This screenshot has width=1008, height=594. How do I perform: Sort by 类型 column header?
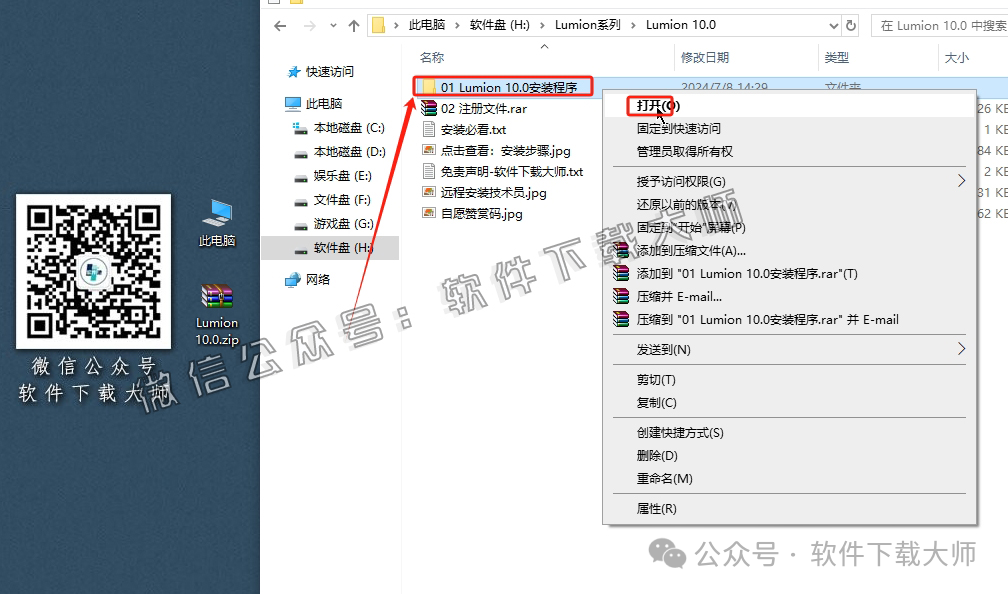tap(836, 57)
